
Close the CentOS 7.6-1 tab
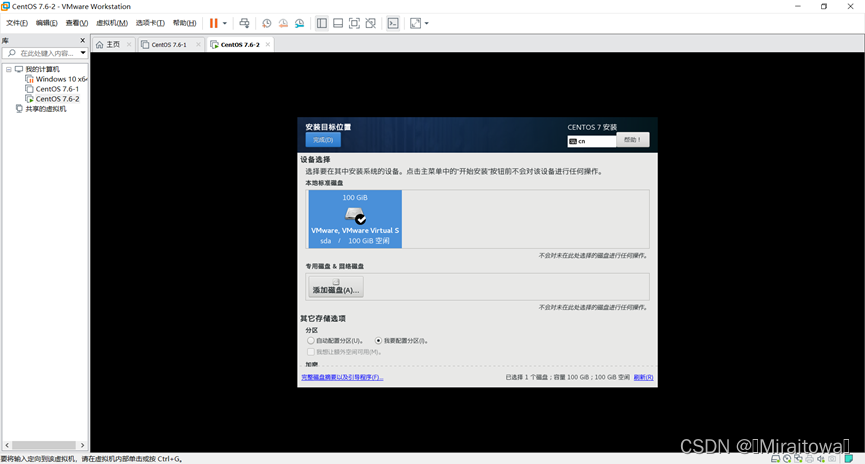[198, 45]
